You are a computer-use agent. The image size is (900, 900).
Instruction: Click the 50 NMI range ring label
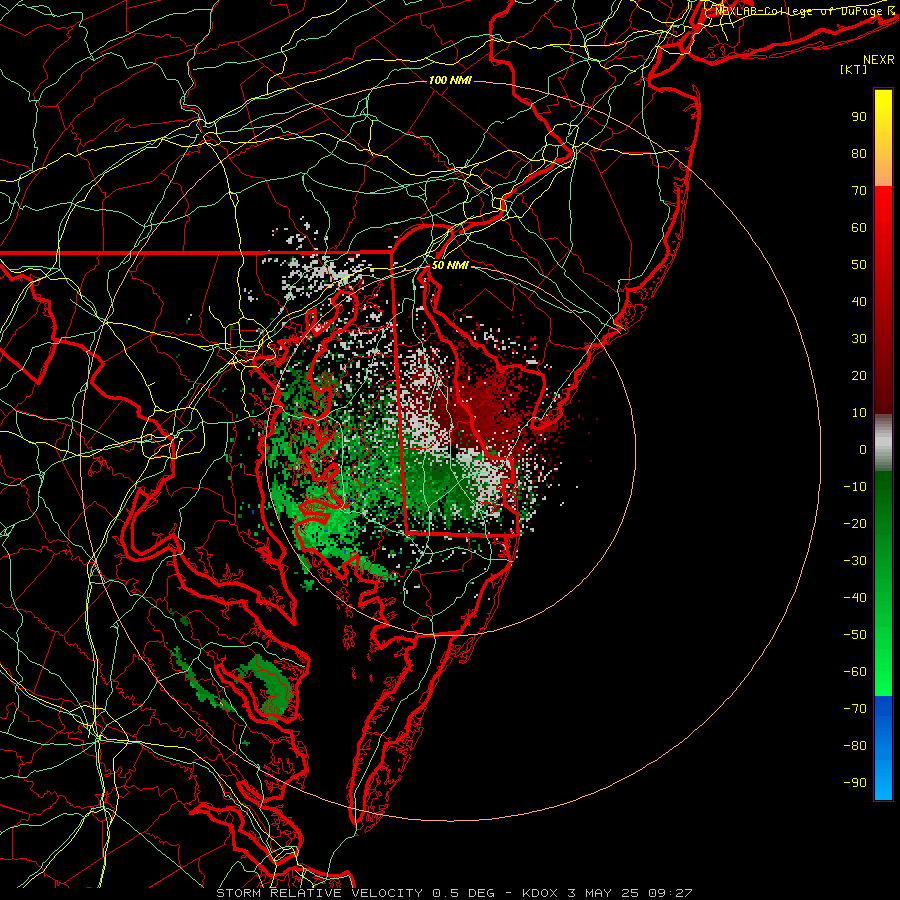pyautogui.click(x=450, y=265)
